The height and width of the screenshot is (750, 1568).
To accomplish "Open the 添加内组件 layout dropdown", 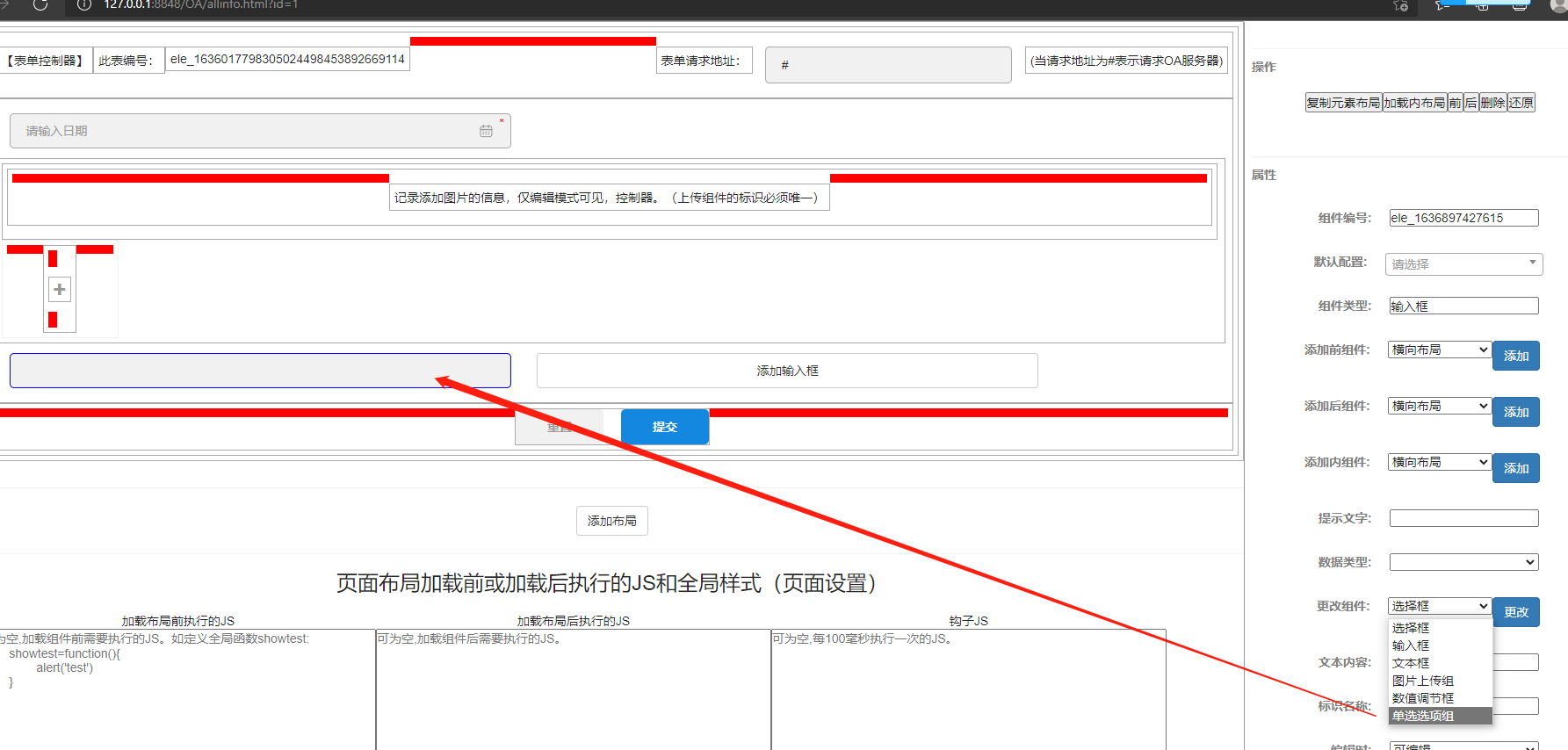I will 1440,462.
